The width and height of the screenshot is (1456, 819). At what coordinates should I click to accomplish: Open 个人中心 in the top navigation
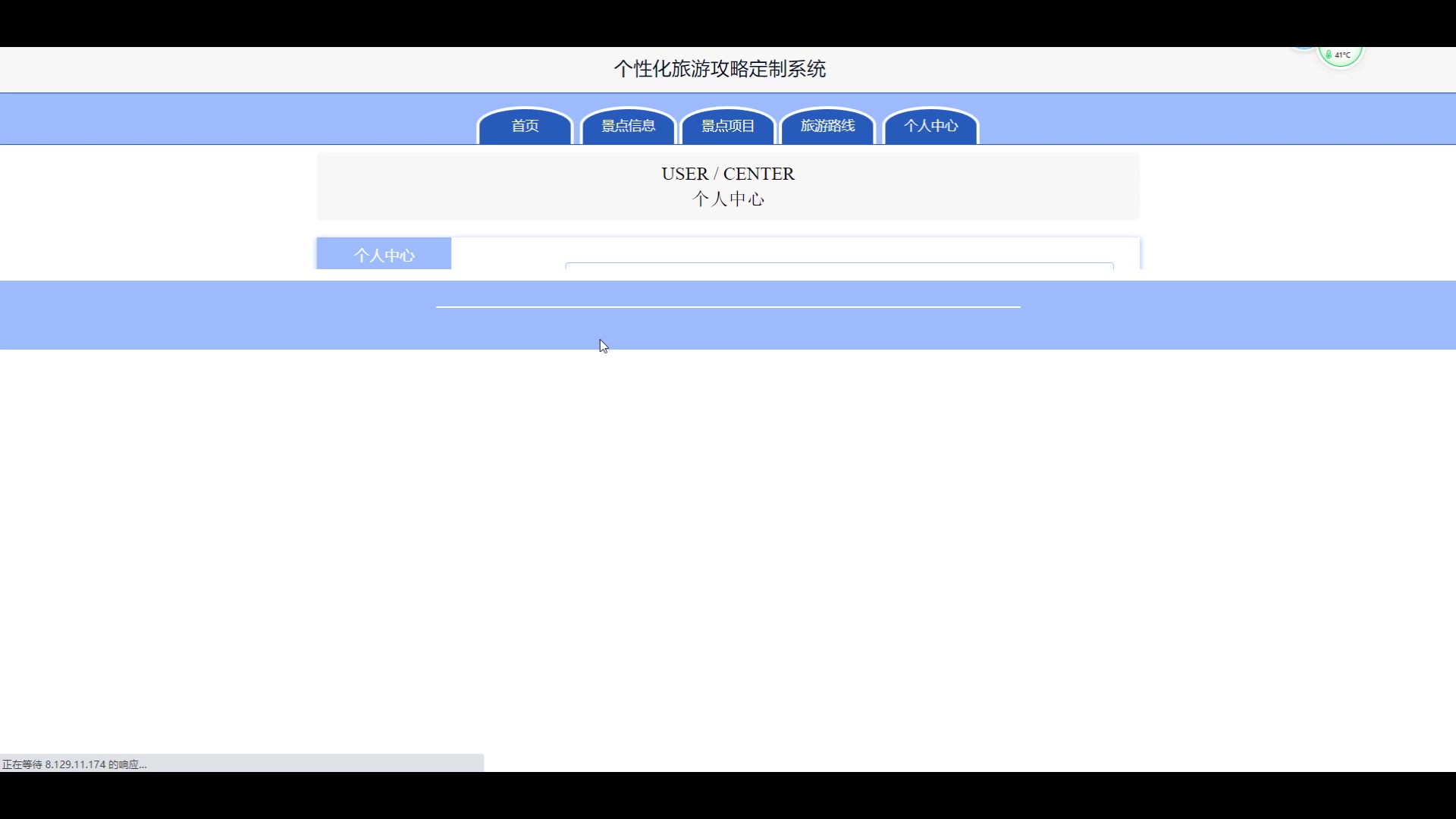[930, 126]
